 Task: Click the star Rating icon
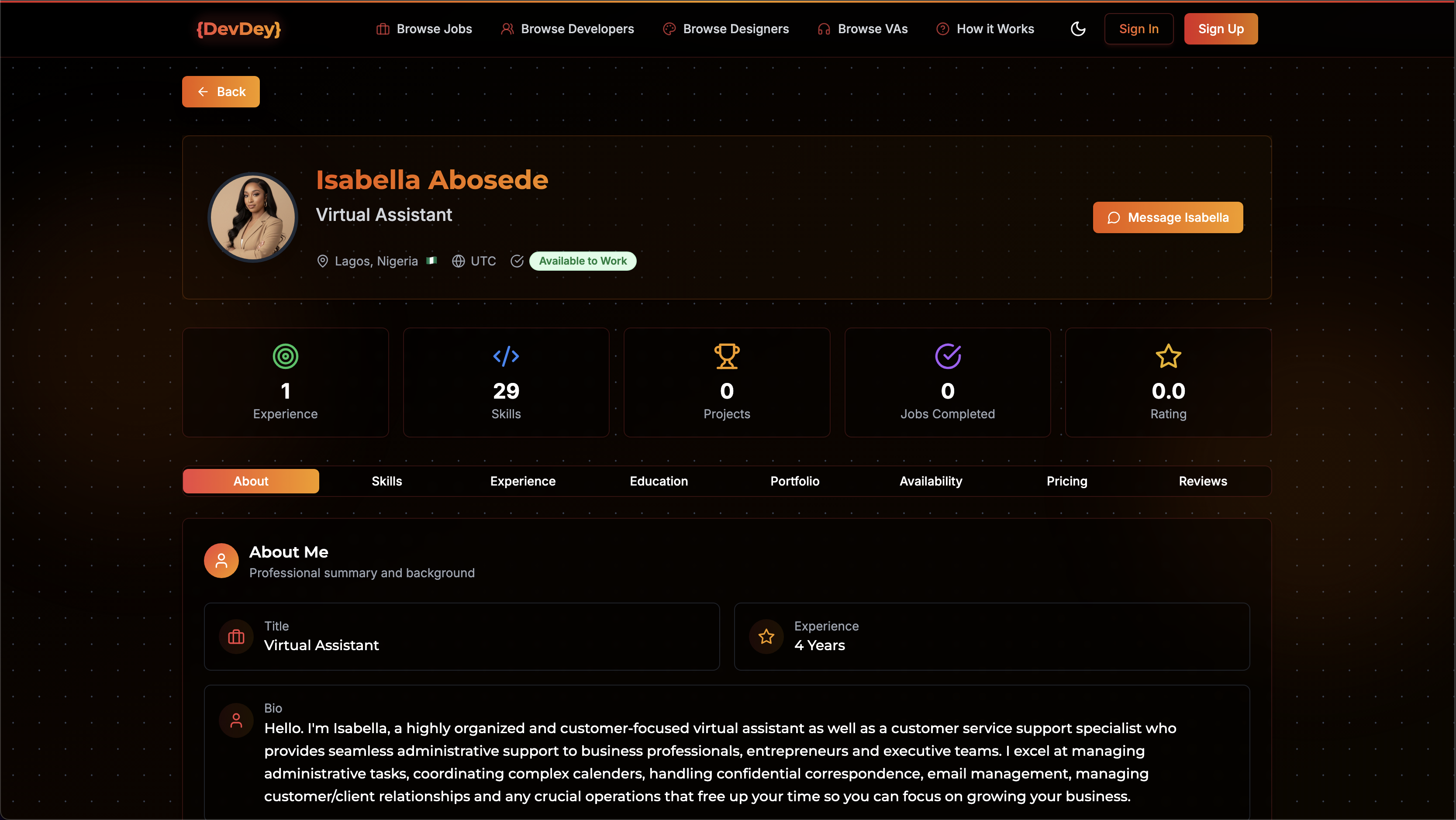click(x=1168, y=356)
